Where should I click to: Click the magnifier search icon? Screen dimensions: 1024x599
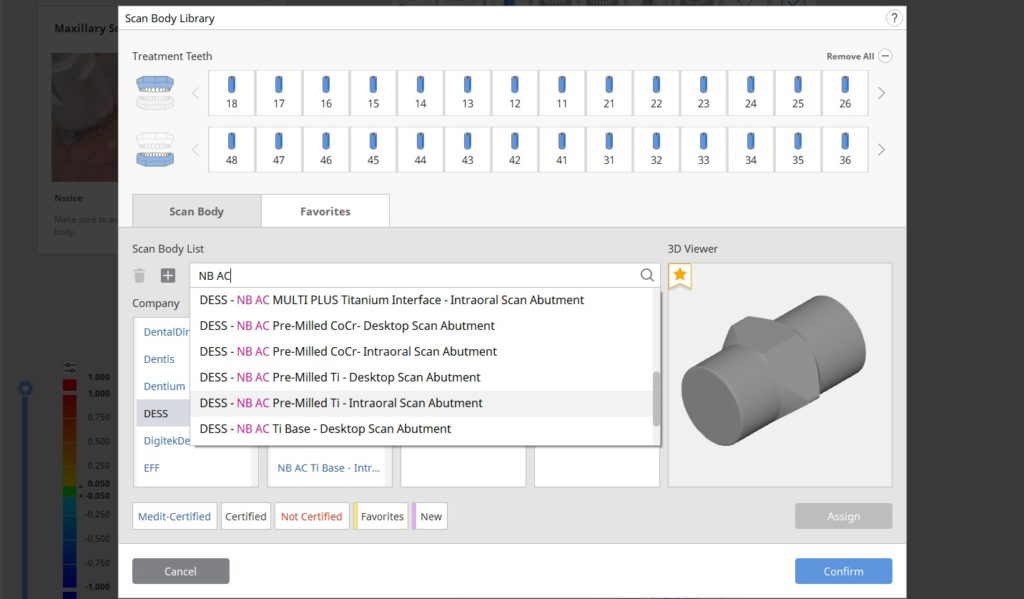coord(647,275)
